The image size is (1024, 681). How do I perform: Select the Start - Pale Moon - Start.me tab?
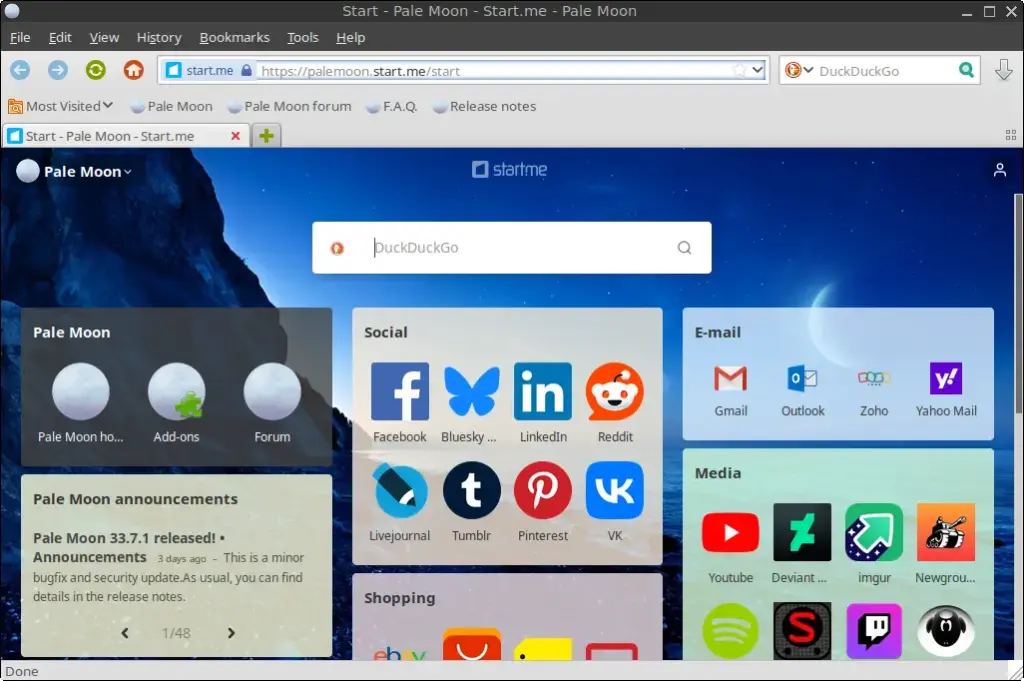pyautogui.click(x=125, y=136)
